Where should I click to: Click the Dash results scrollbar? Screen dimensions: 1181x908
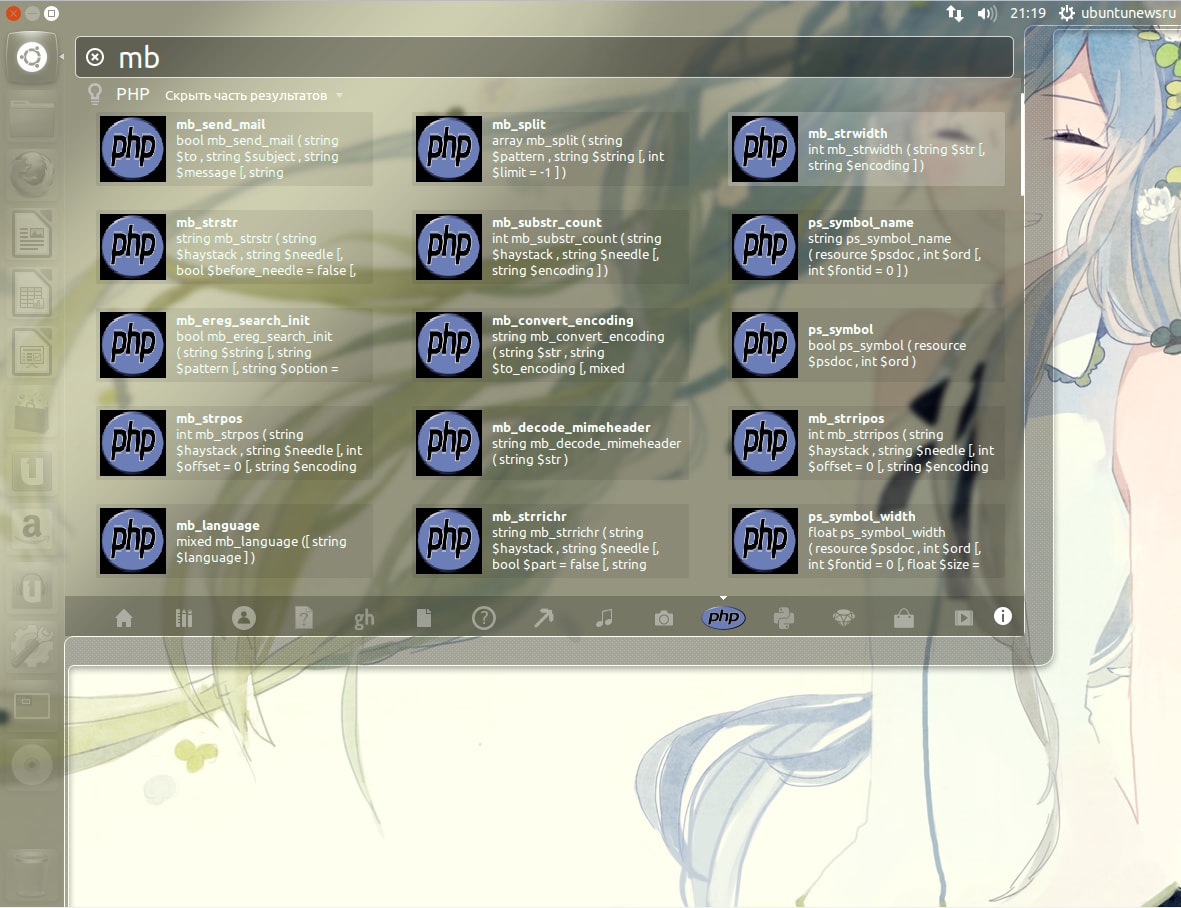point(1022,145)
